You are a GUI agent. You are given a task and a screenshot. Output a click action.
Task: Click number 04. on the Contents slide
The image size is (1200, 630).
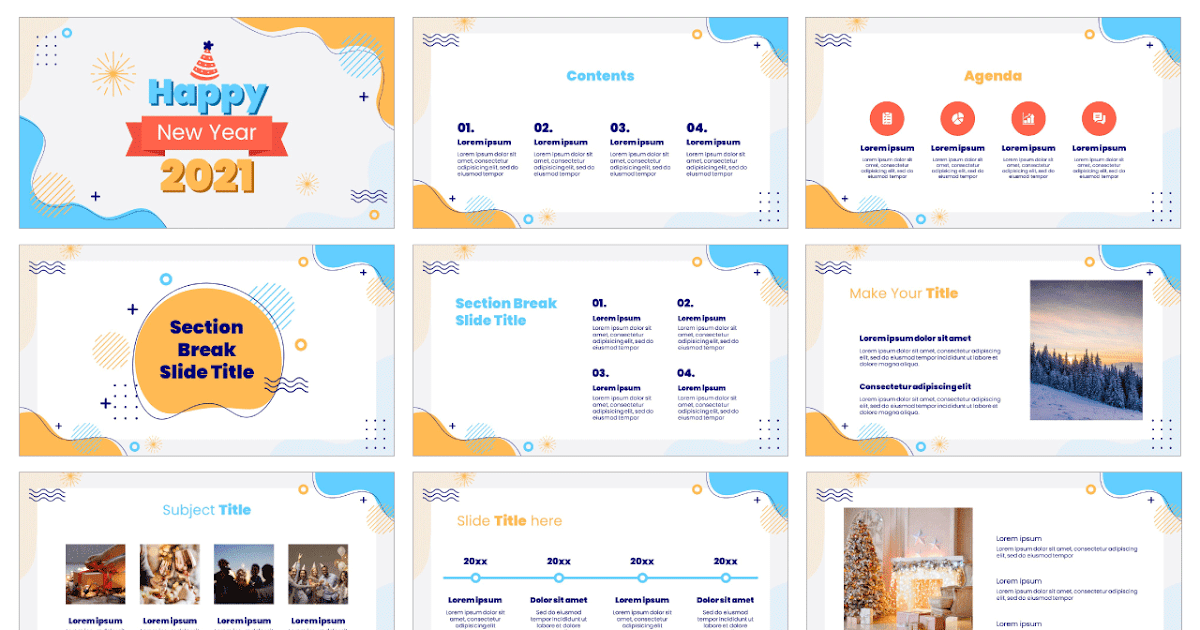[696, 128]
